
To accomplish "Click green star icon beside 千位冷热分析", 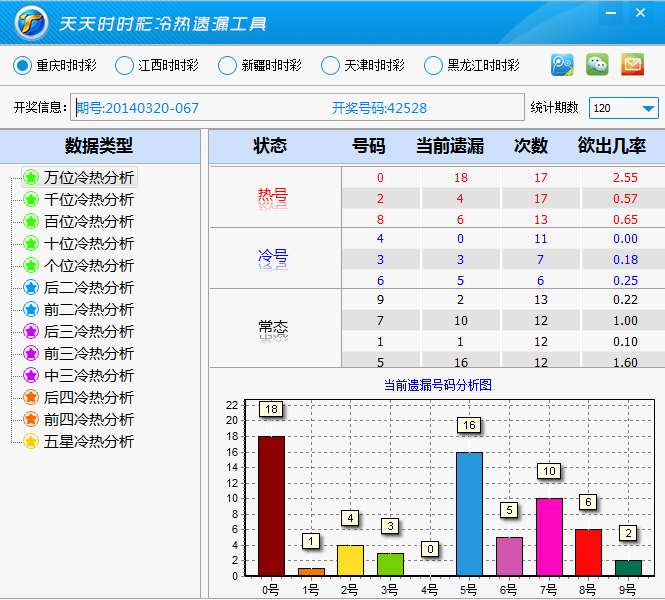I will (31, 199).
